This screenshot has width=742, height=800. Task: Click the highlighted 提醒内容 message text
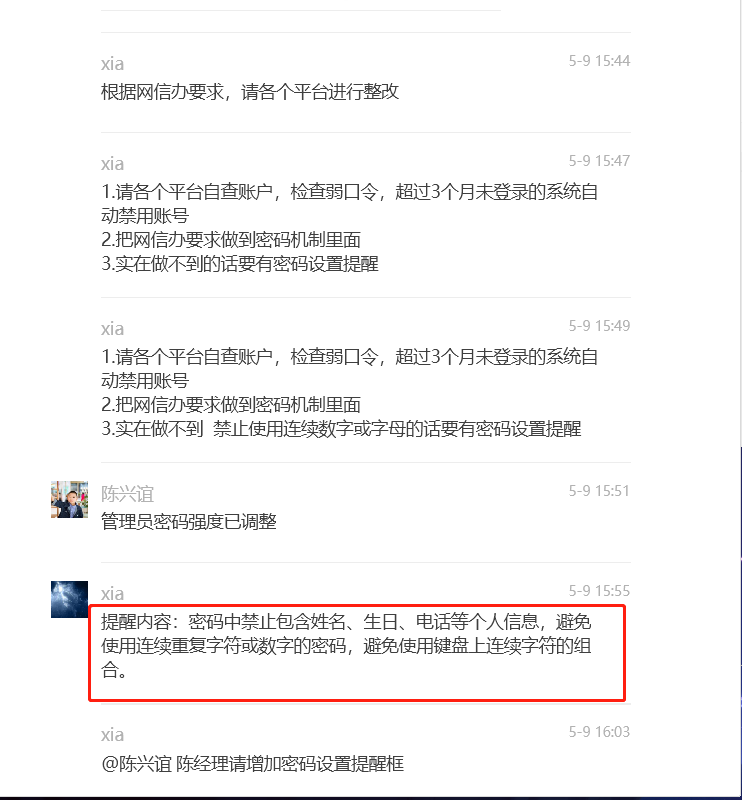[x=346, y=646]
